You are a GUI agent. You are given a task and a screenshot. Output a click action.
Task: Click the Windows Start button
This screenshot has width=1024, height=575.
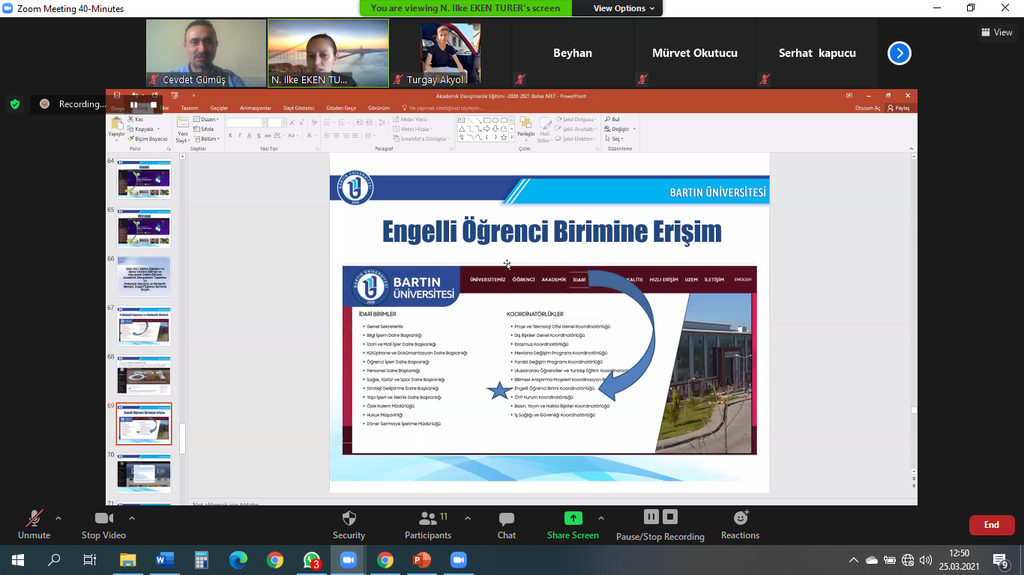18,560
